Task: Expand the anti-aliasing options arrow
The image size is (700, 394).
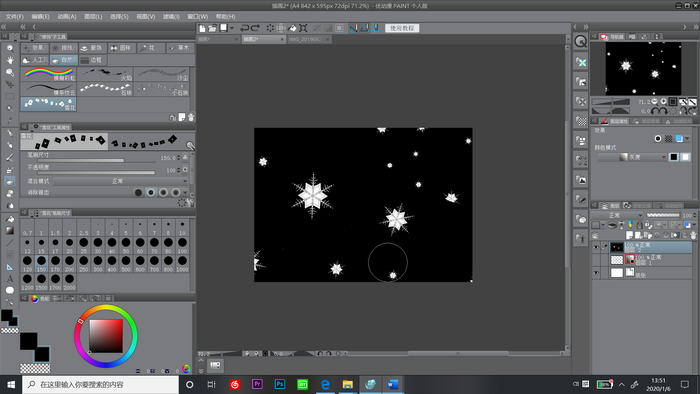Action: pos(185,192)
